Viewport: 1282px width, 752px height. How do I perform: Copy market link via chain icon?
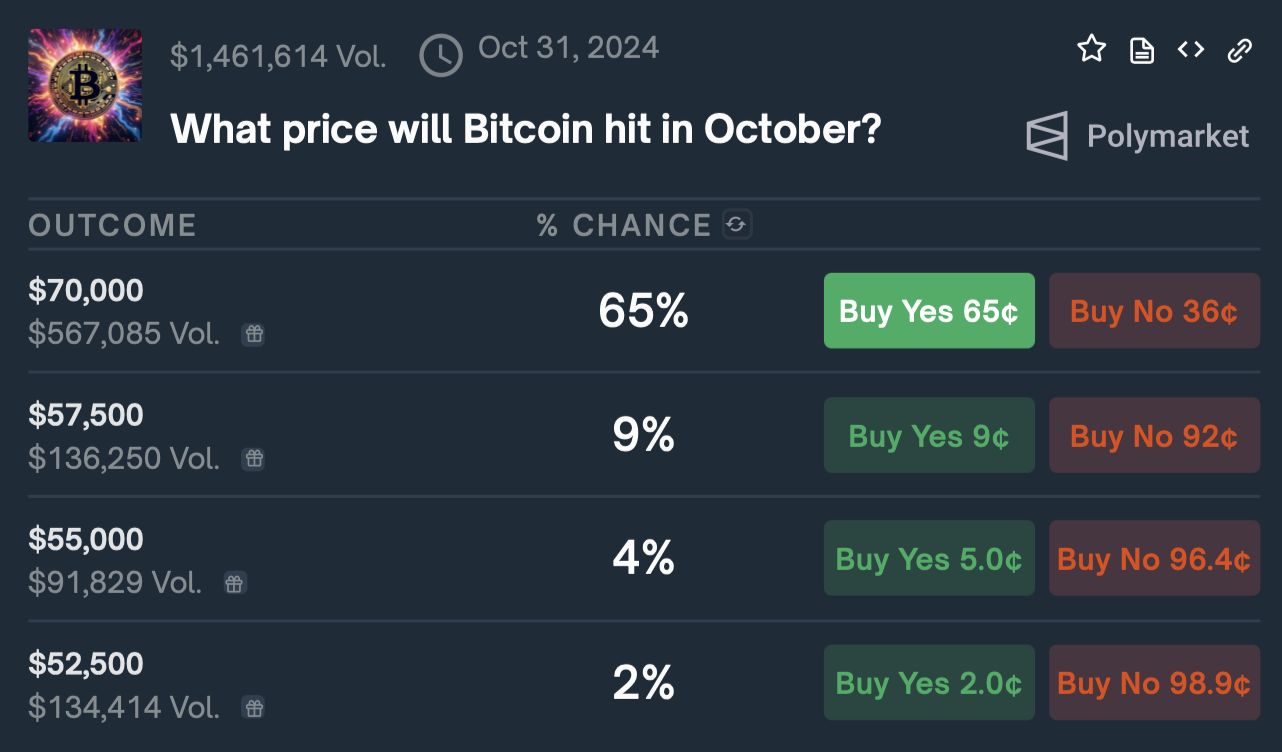coord(1240,50)
